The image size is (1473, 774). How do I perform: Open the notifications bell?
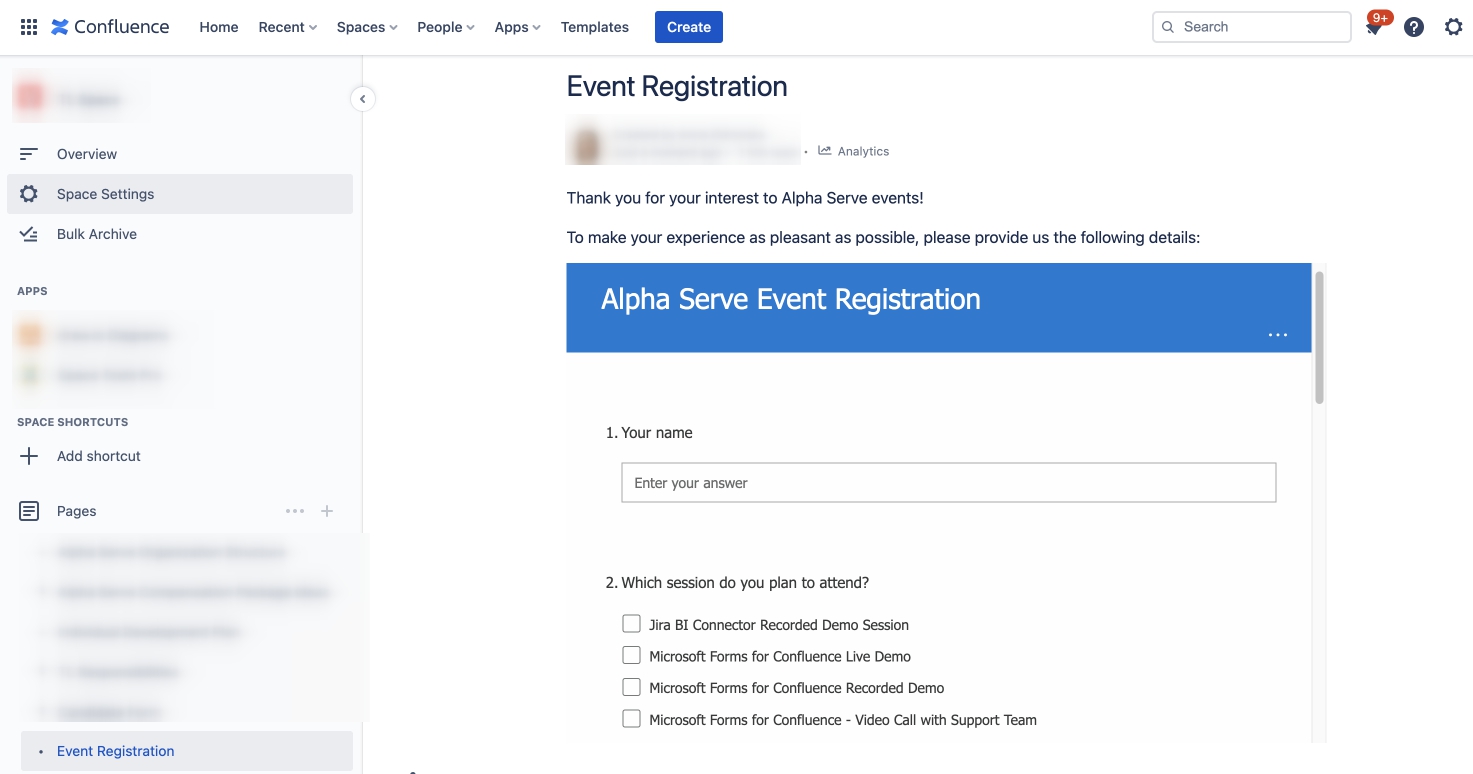(x=1375, y=27)
